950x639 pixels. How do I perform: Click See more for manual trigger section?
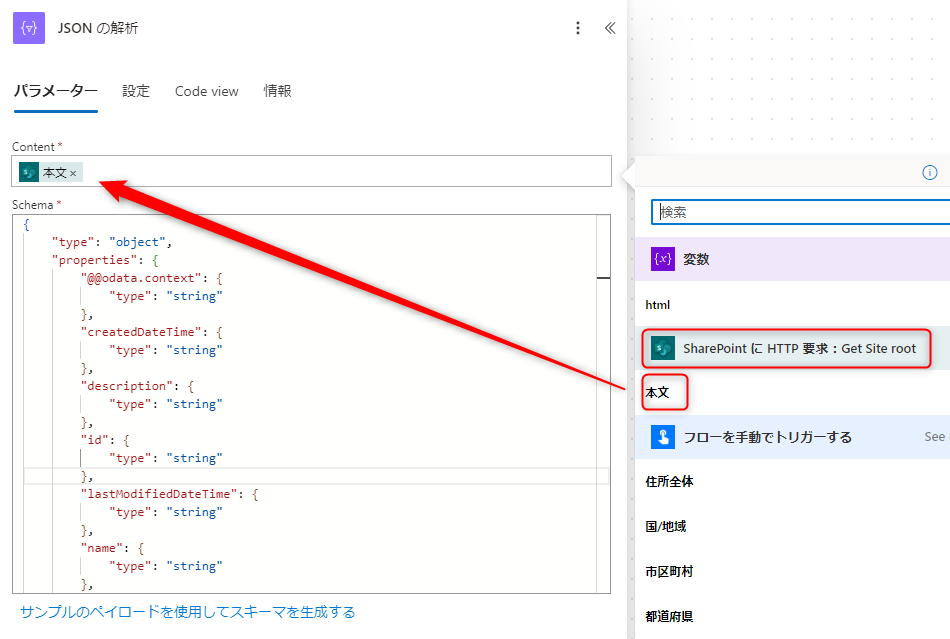935,437
